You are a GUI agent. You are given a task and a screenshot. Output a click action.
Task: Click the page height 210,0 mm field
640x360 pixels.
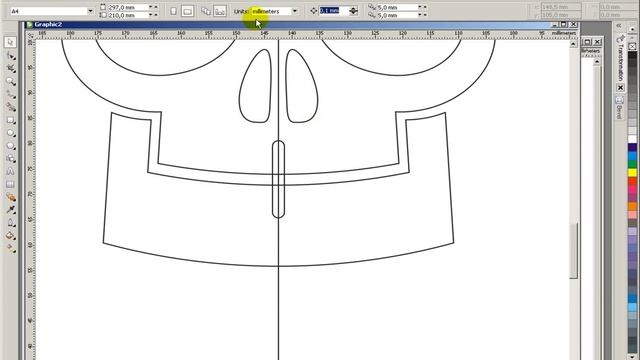[127, 15]
